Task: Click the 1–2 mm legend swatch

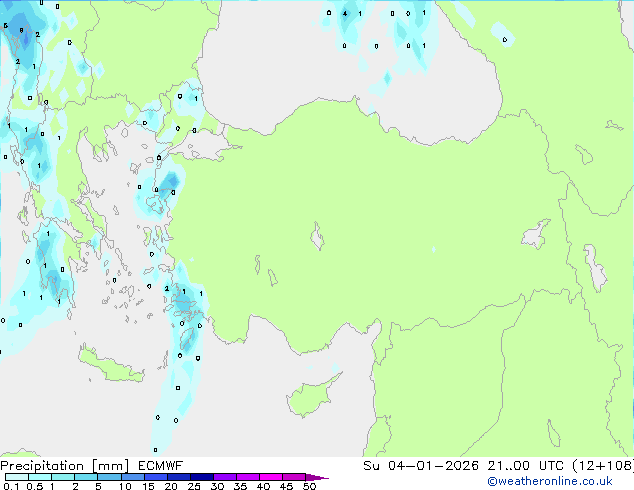Action: click(x=63, y=477)
